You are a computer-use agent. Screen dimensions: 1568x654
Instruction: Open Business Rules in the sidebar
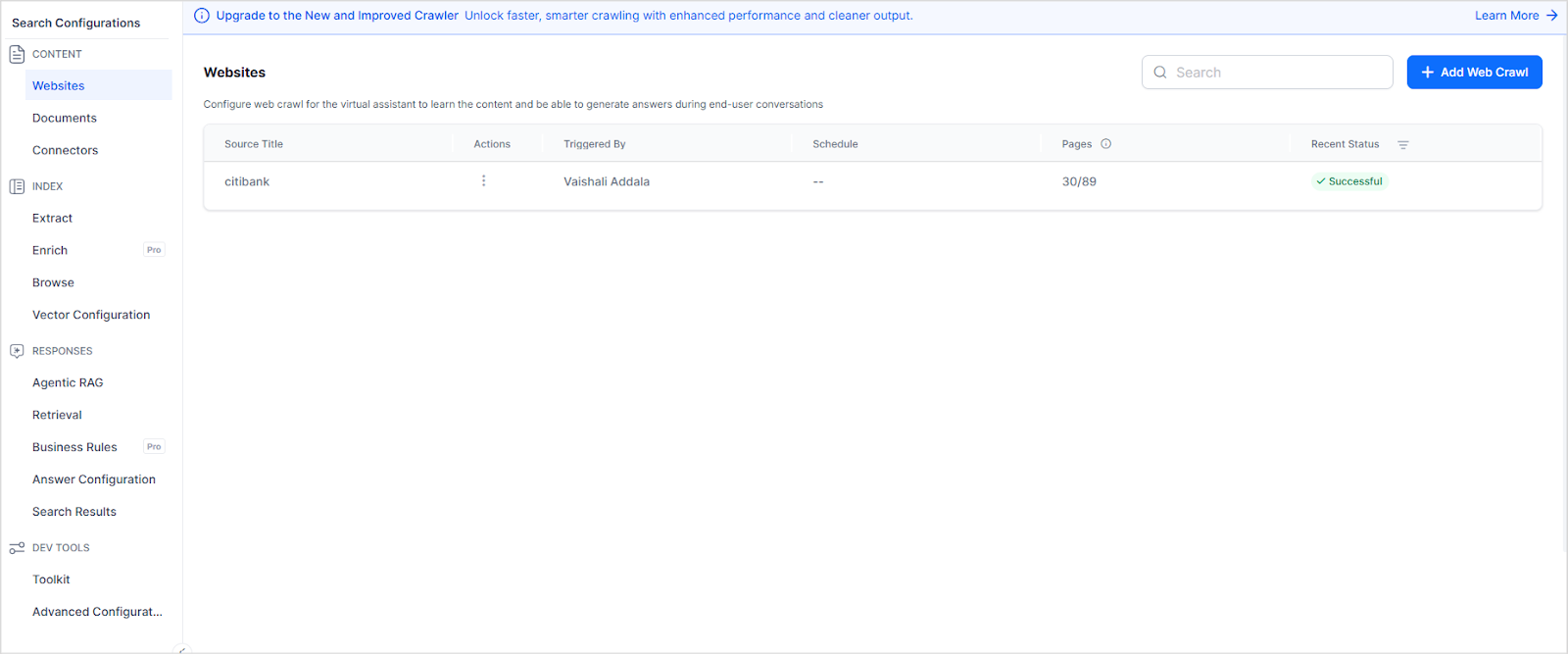(74, 448)
